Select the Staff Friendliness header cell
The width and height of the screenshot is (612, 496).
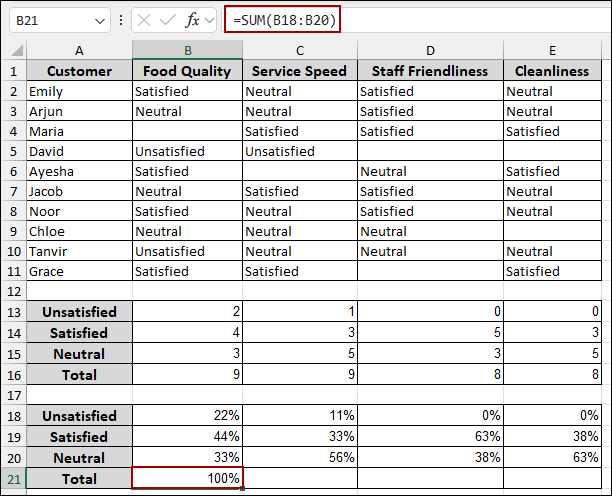(430, 71)
